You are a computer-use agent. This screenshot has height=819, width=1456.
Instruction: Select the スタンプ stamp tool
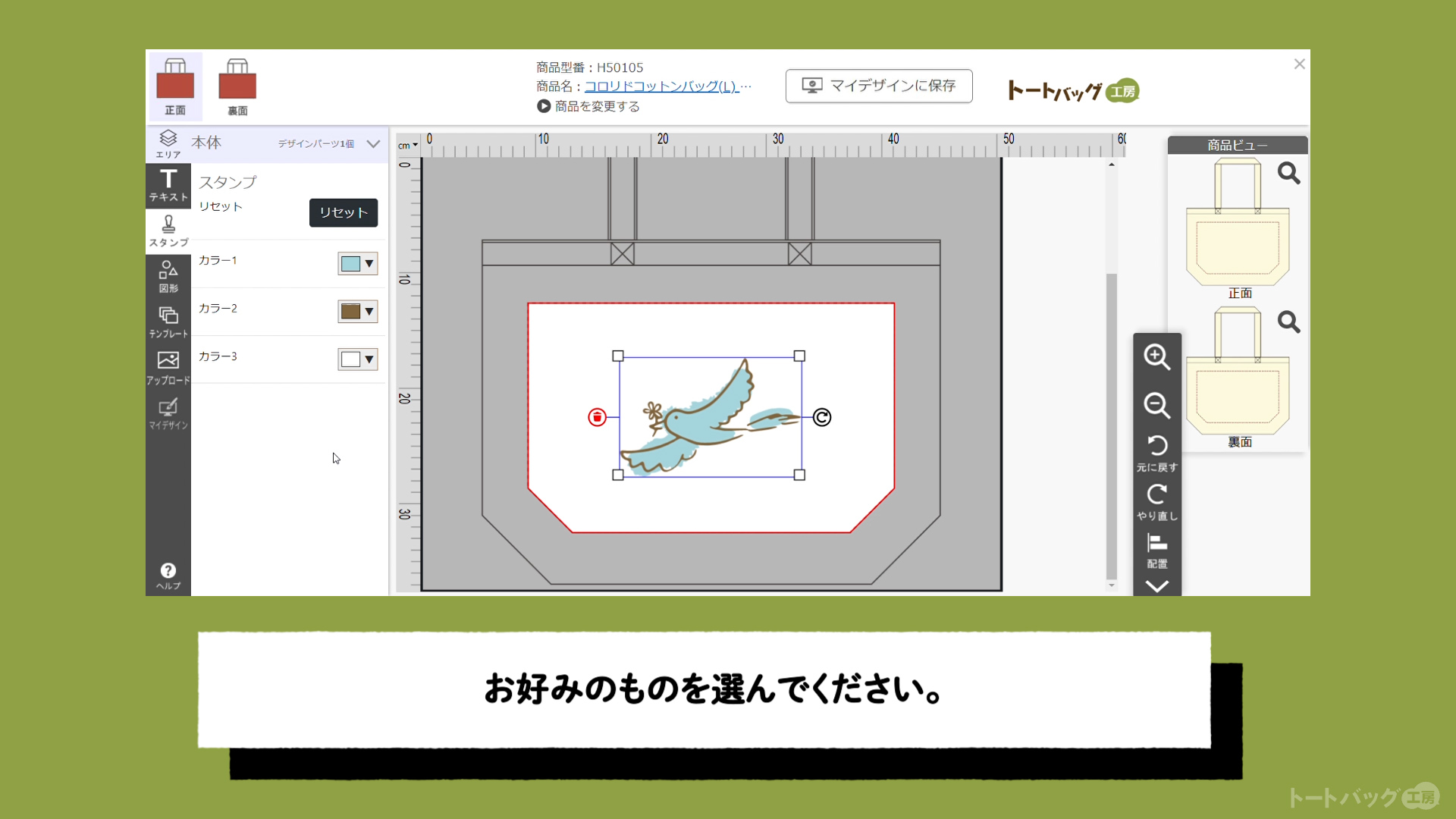pyautogui.click(x=168, y=231)
